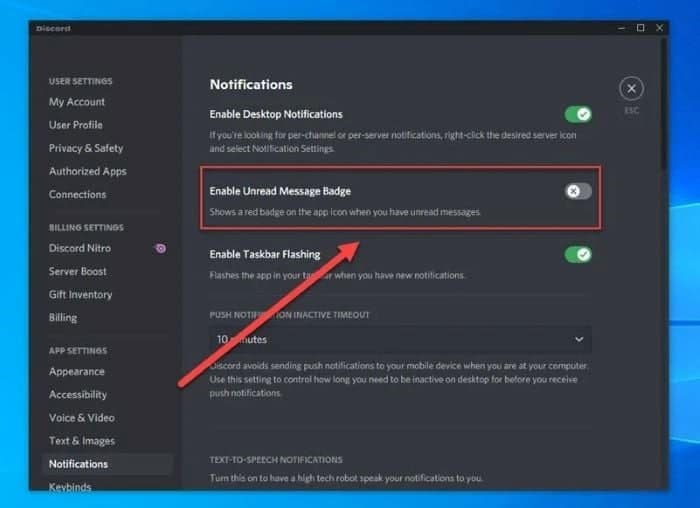Open Gift Inventory page
This screenshot has width=700, height=508.
[81, 295]
